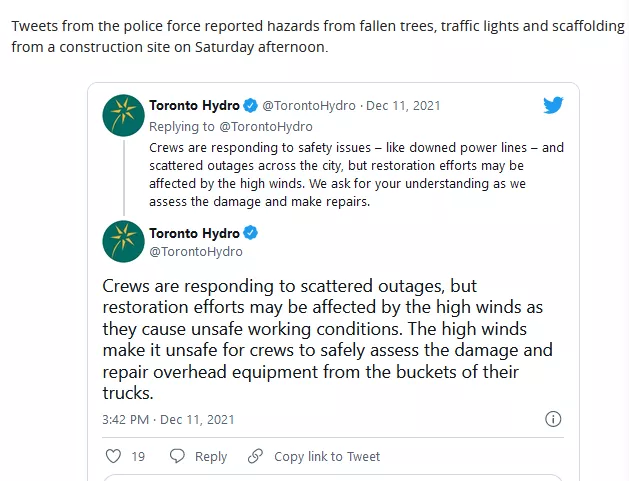Open top Toronto Hydro profile avatar
This screenshot has width=629, height=481.
(x=124, y=116)
